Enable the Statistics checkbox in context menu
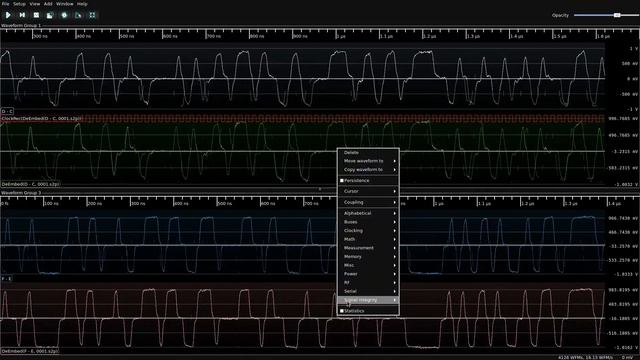Viewport: 640px width, 360px height. (342, 311)
